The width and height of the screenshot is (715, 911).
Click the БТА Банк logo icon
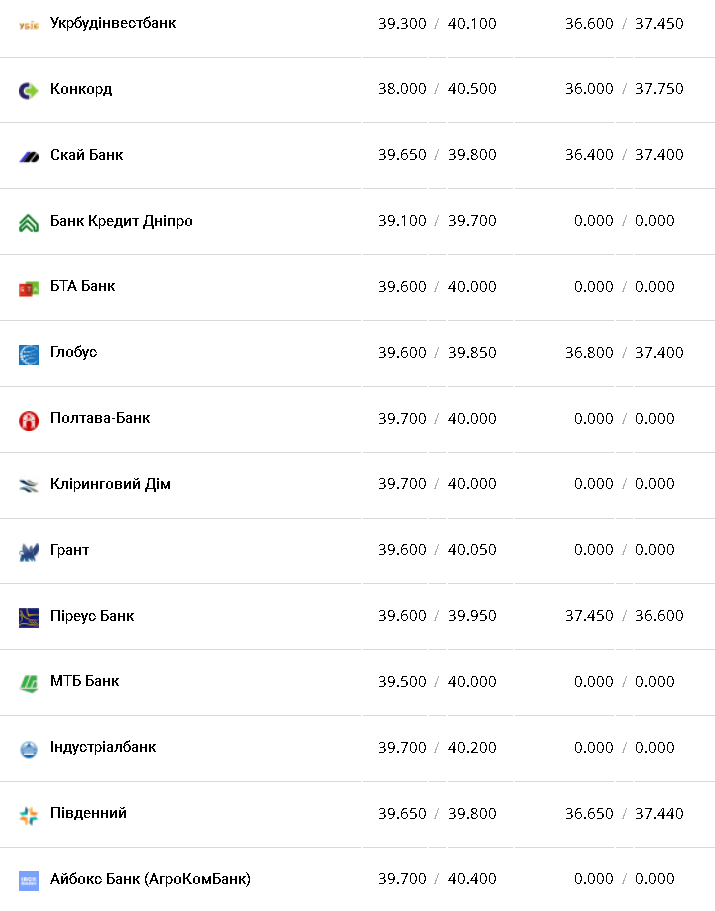(x=29, y=288)
